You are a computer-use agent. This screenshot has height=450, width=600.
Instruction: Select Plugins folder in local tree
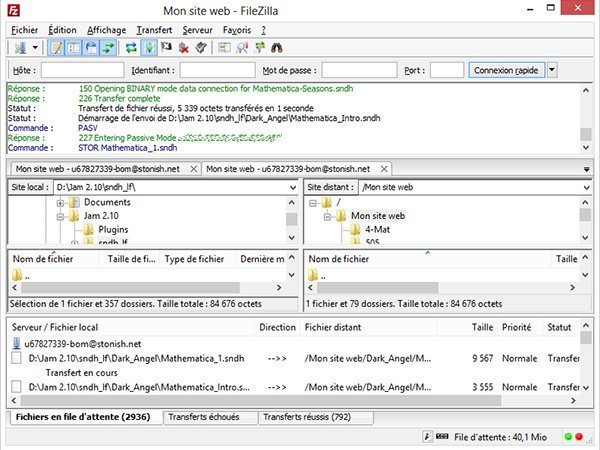(113, 230)
